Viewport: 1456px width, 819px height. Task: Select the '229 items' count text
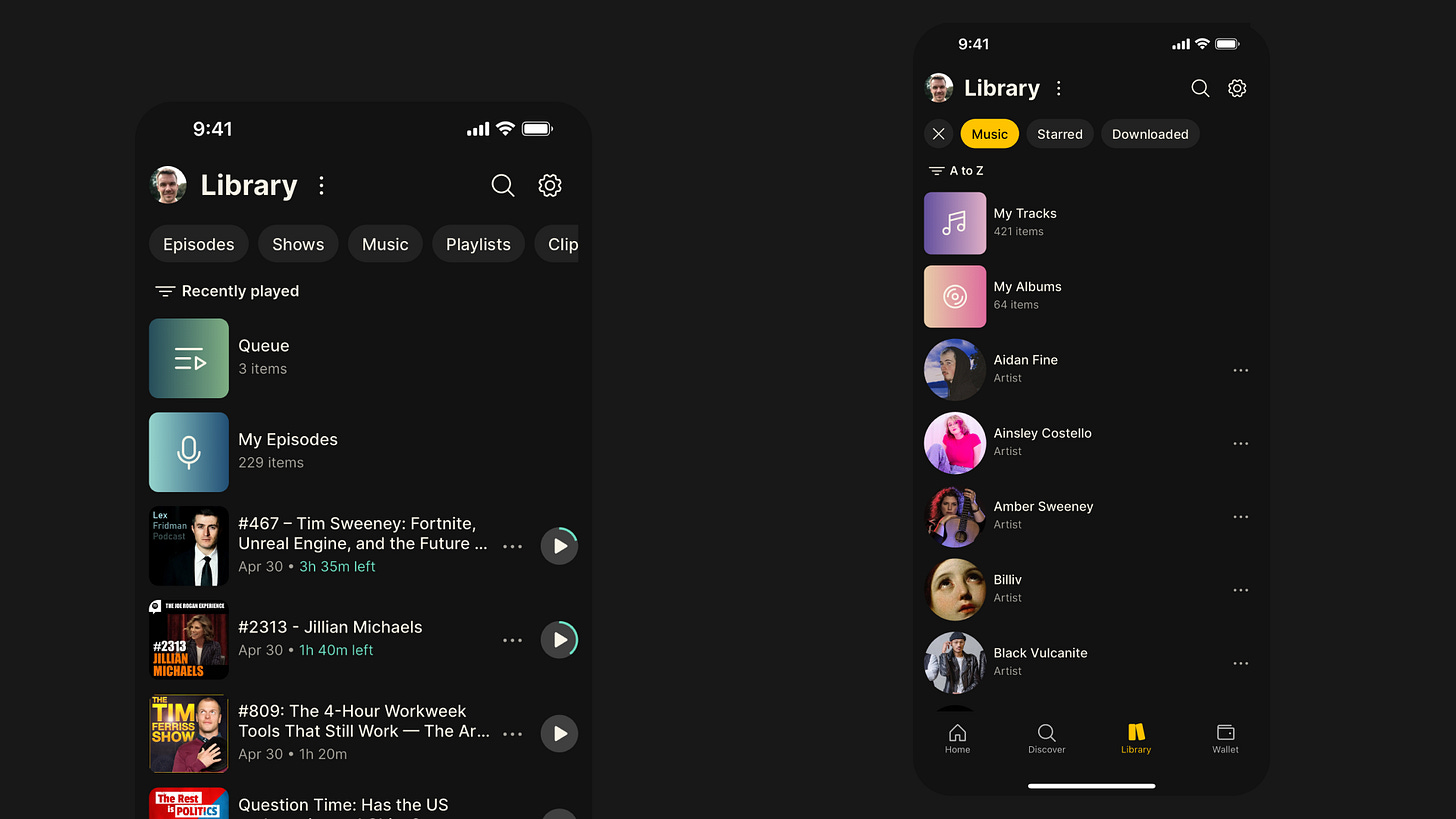[271, 463]
